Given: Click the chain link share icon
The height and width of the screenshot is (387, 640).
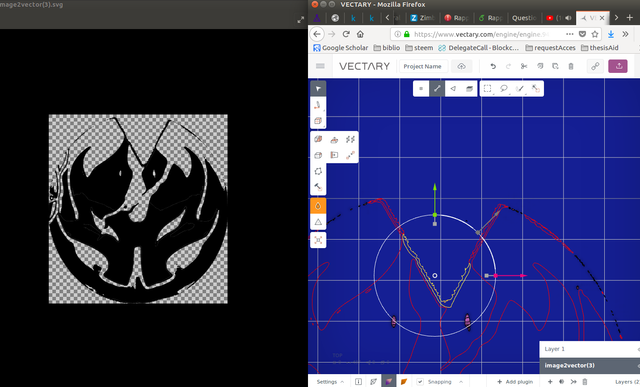Looking at the screenshot, I should click(x=595, y=66).
